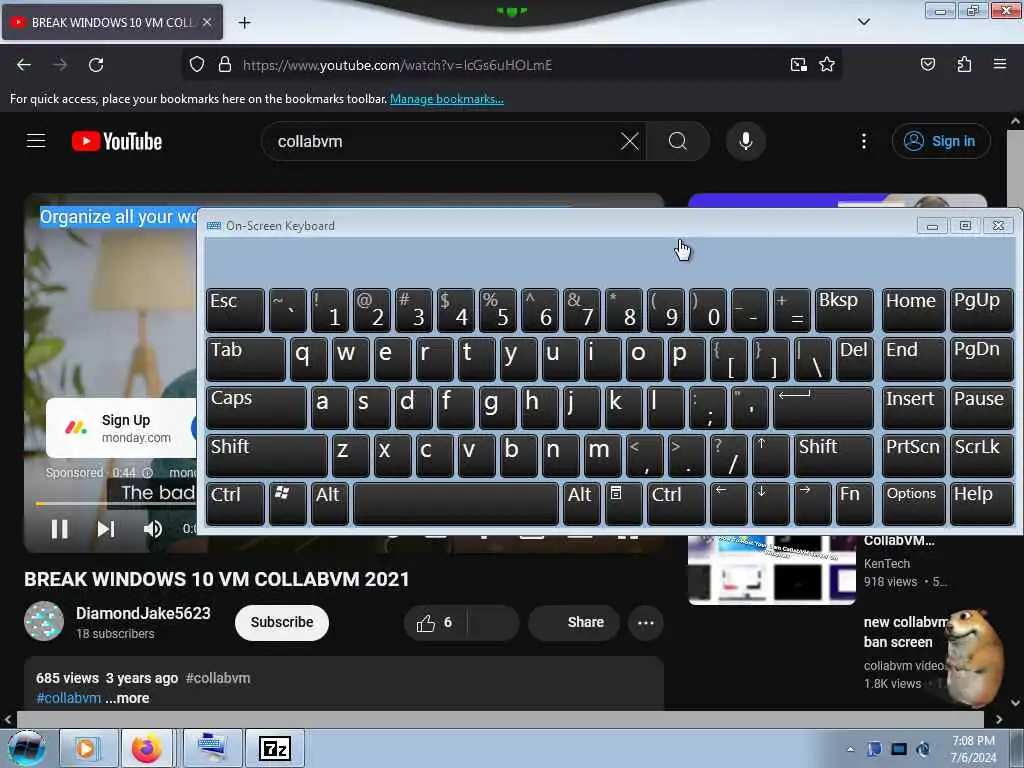Image resolution: width=1024 pixels, height=768 pixels.
Task: Click the taskbar clock 7:08 PM
Action: (973, 749)
